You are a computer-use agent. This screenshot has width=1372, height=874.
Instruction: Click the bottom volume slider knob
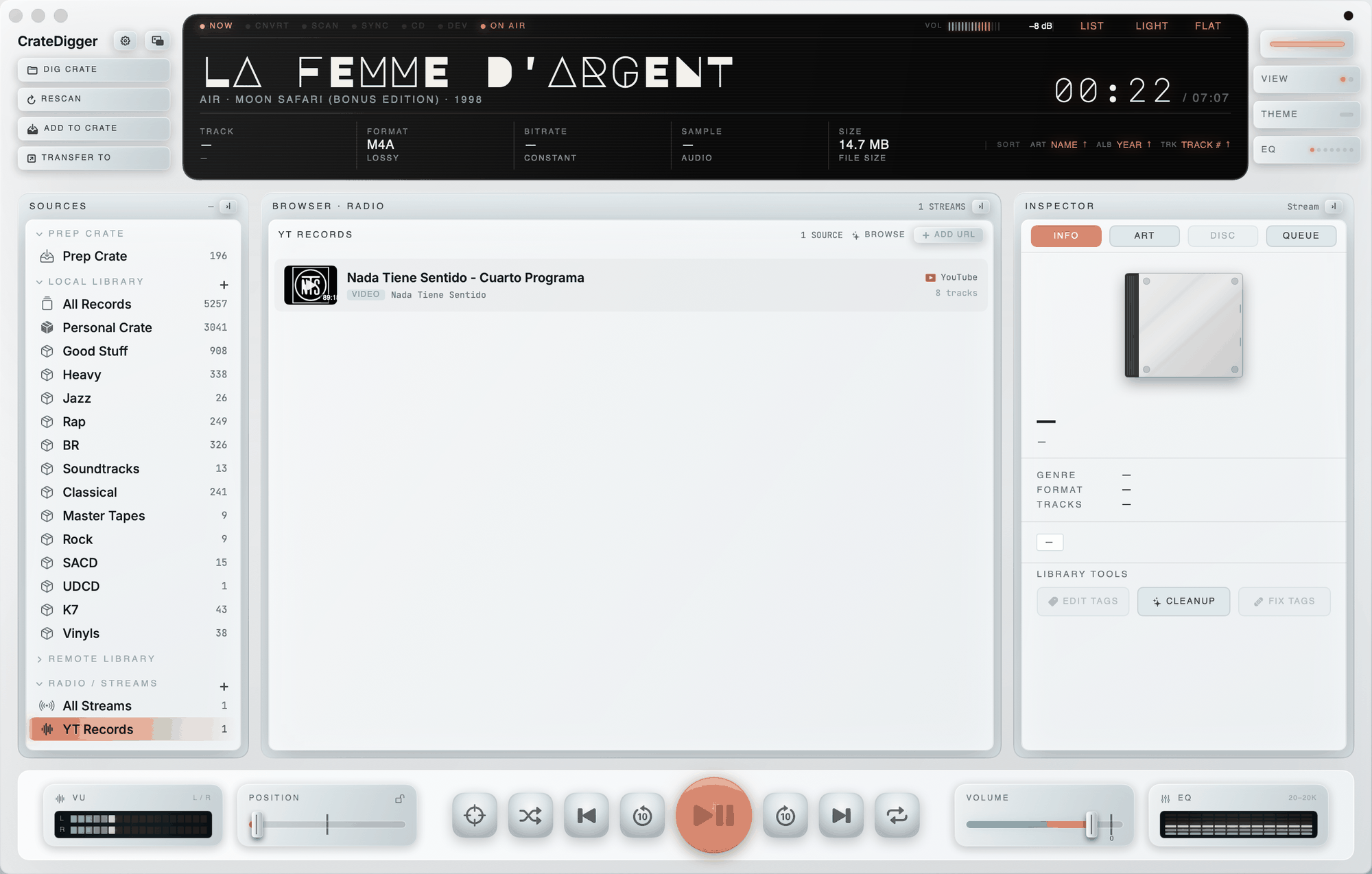click(1091, 824)
